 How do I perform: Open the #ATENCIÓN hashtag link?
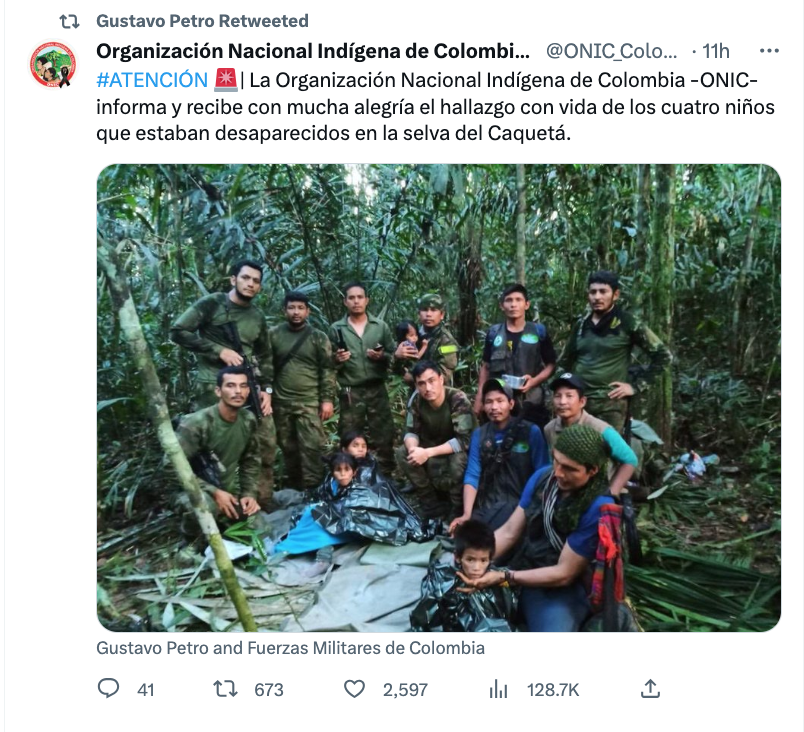tap(152, 80)
